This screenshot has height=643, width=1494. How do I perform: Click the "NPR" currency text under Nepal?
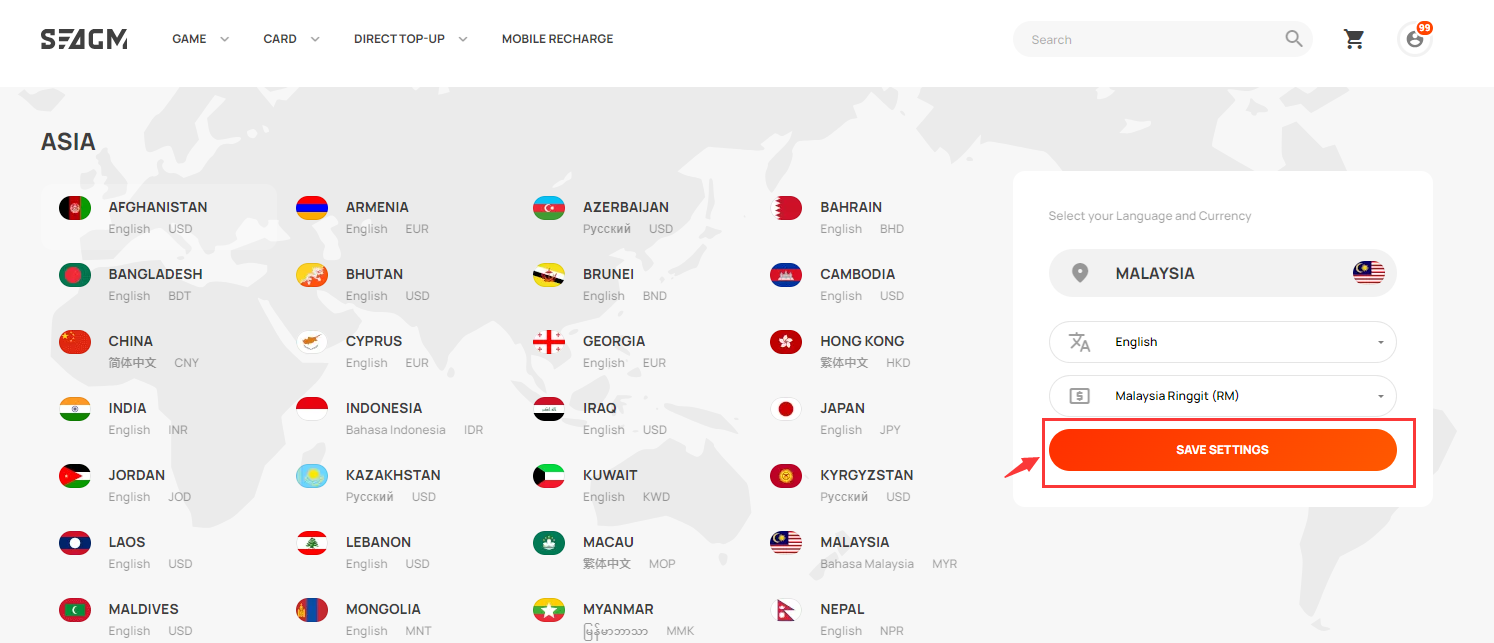coord(892,631)
